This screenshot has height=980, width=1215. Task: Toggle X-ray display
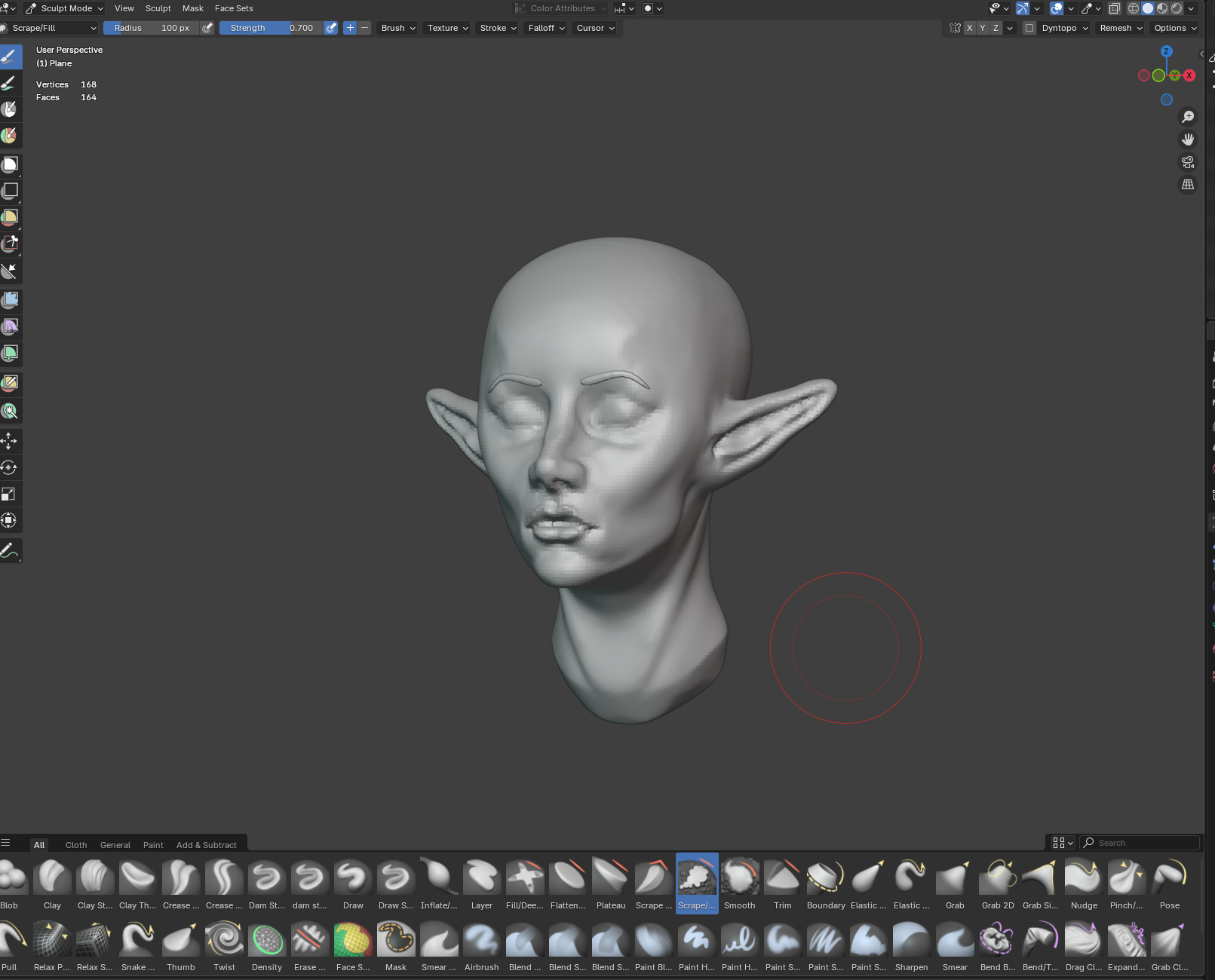[1114, 8]
